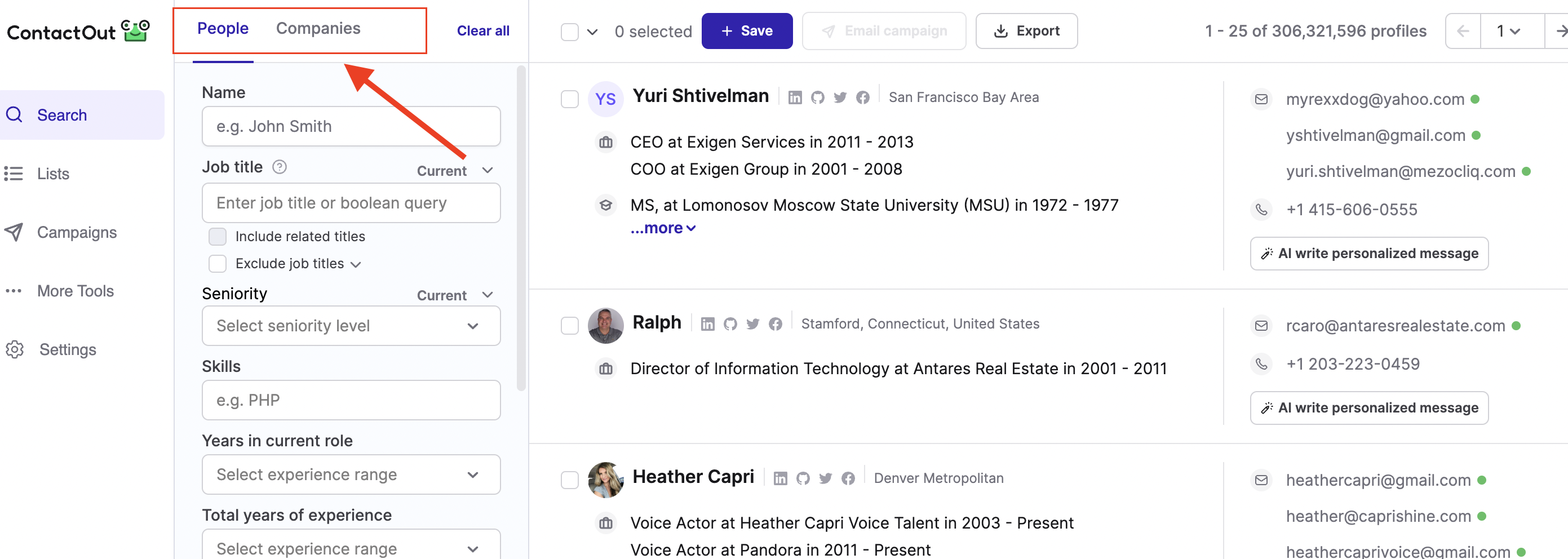The height and width of the screenshot is (559, 1568).
Task: Open Yuri Shtivelman's profile name
Action: pyautogui.click(x=701, y=96)
